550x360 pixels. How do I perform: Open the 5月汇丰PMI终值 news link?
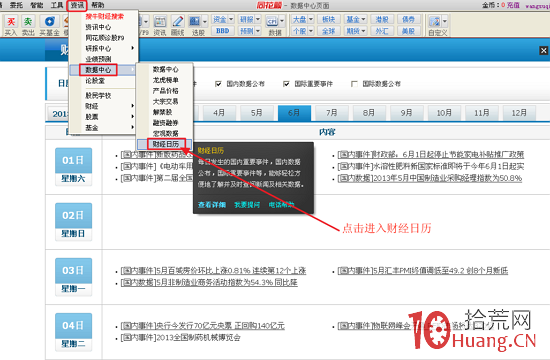(x=423, y=271)
